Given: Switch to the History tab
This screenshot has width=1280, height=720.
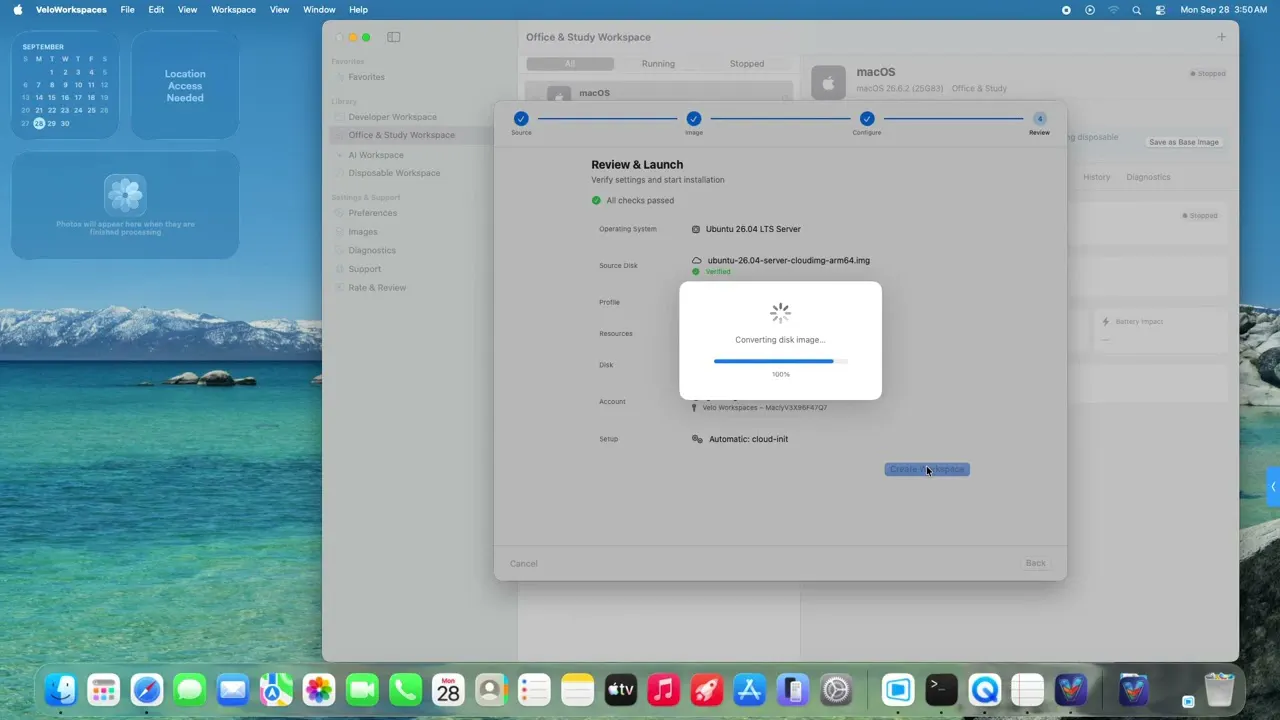Looking at the screenshot, I should coord(1097,177).
